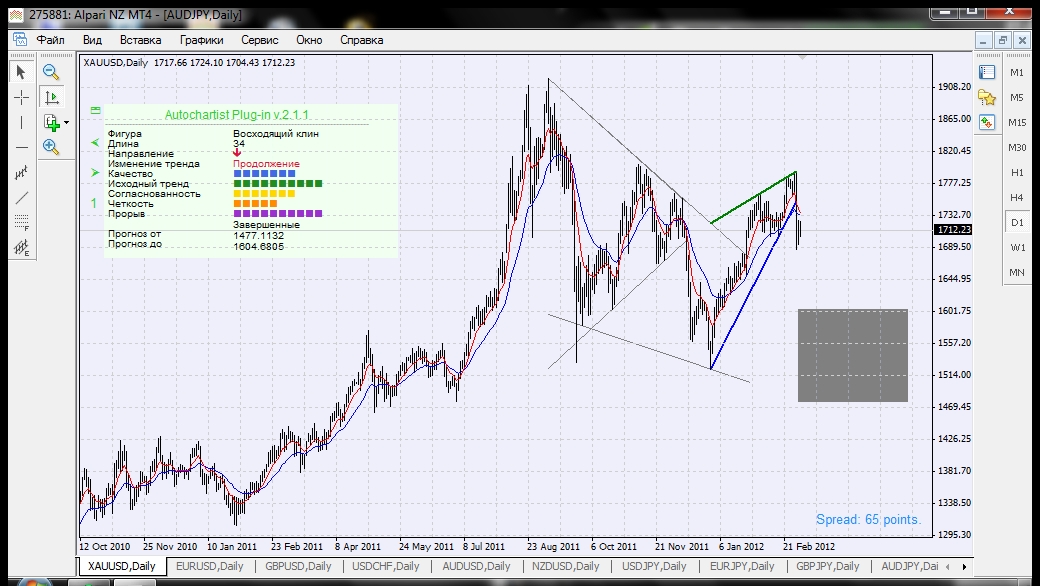This screenshot has width=1040, height=586.
Task: Open the Справка menu
Action: coord(361,40)
